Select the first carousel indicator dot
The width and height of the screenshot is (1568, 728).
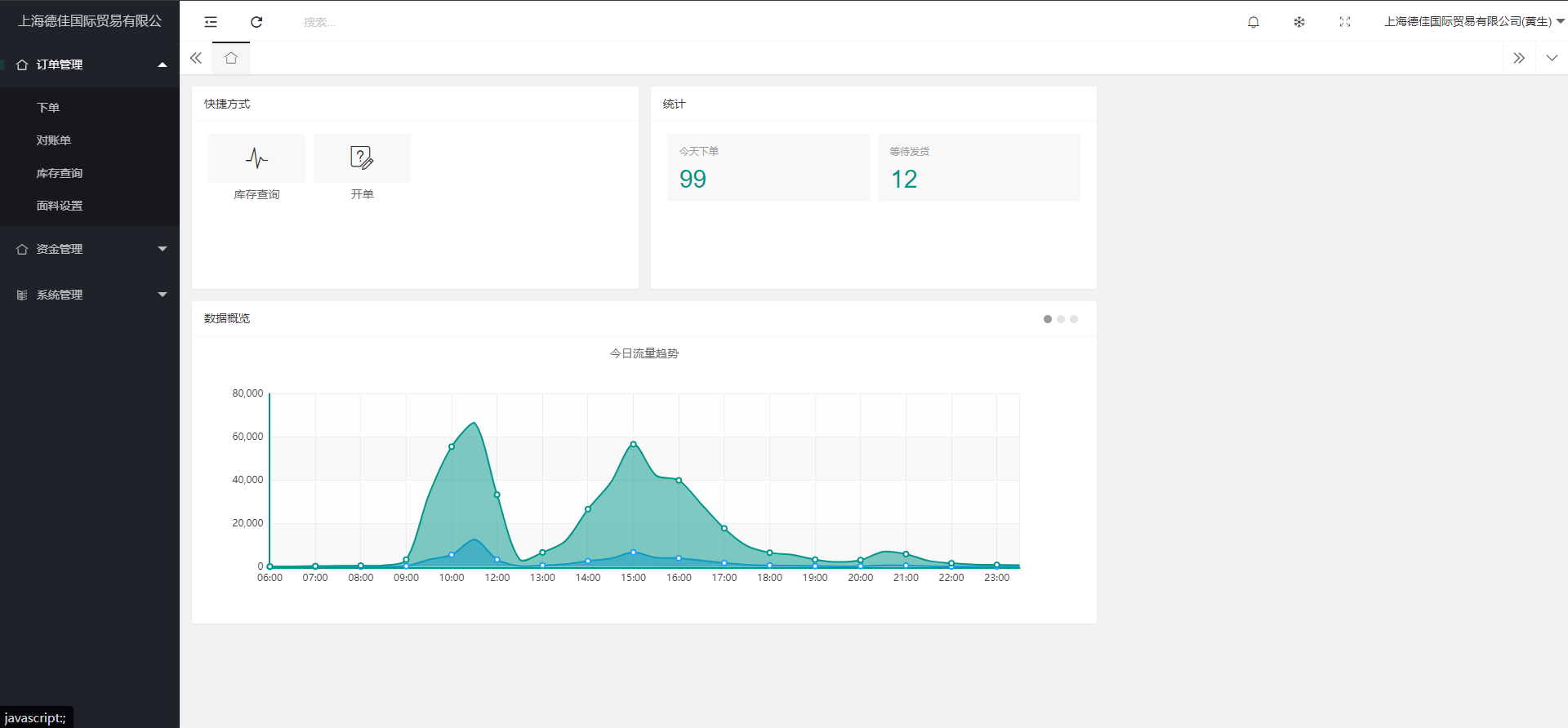1048,319
